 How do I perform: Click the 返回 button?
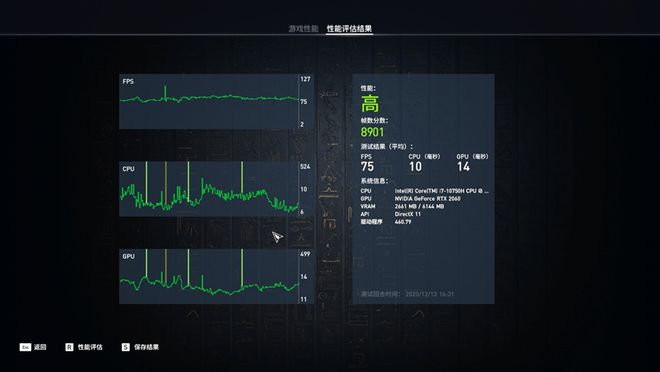click(40, 347)
